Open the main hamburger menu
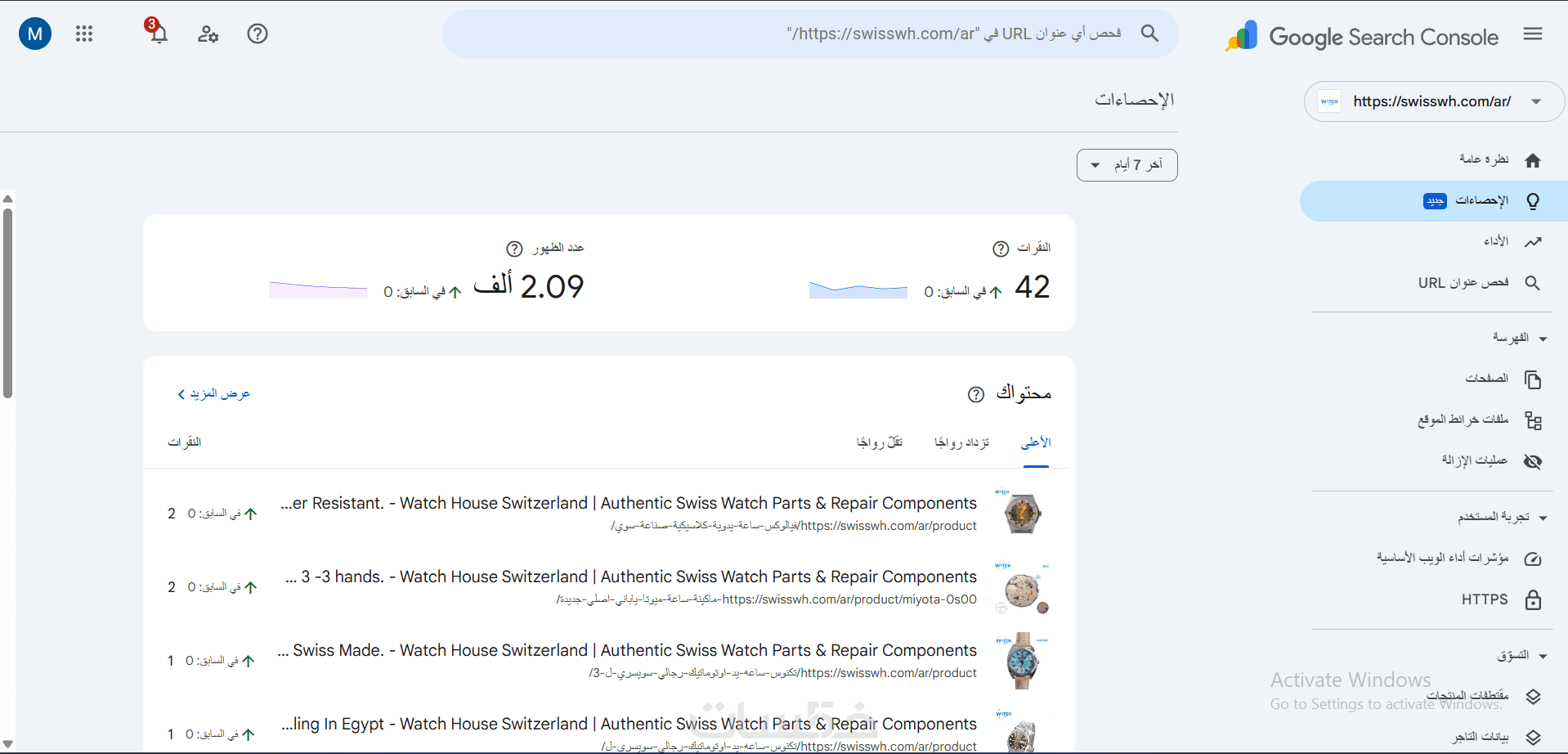The width and height of the screenshot is (1568, 754). tap(1533, 34)
